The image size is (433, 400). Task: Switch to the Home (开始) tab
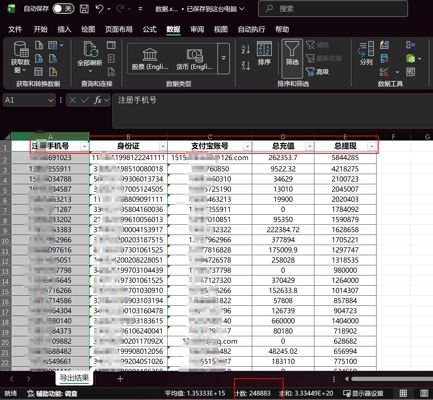40,29
